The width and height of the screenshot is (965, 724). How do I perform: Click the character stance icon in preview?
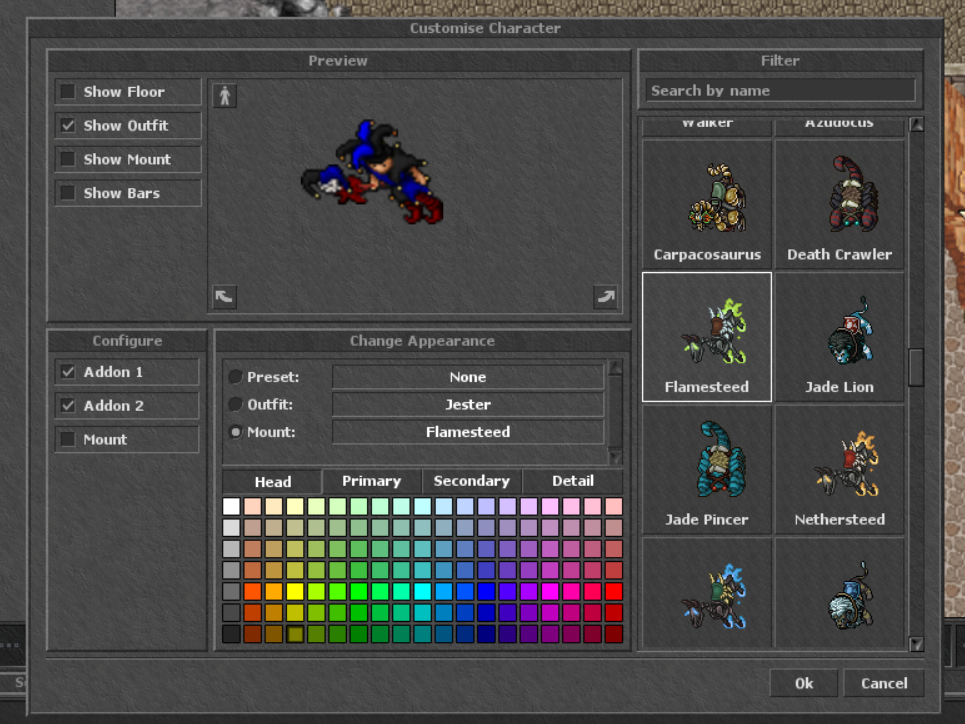tap(225, 95)
